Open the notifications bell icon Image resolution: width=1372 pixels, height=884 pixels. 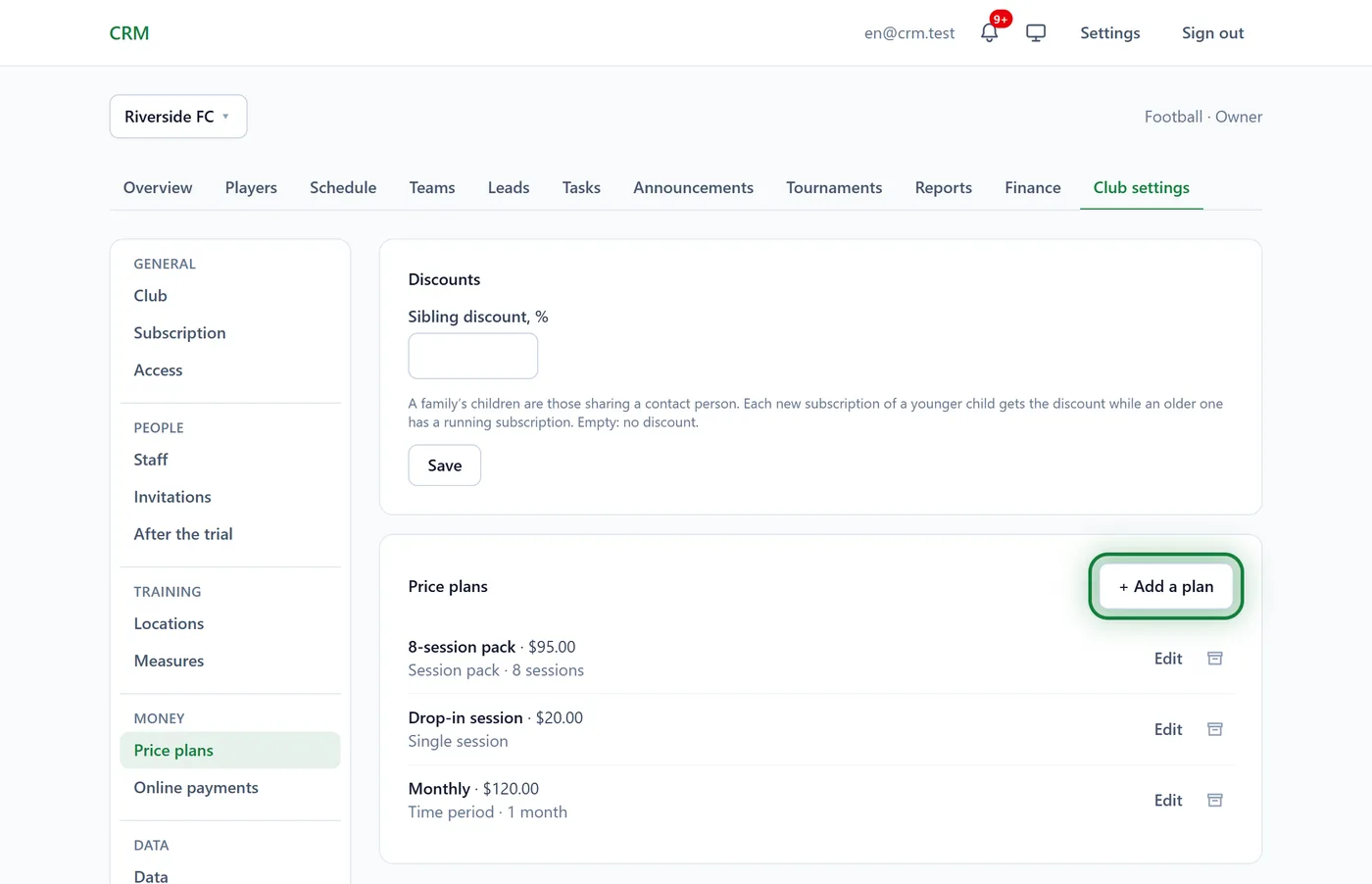(989, 32)
